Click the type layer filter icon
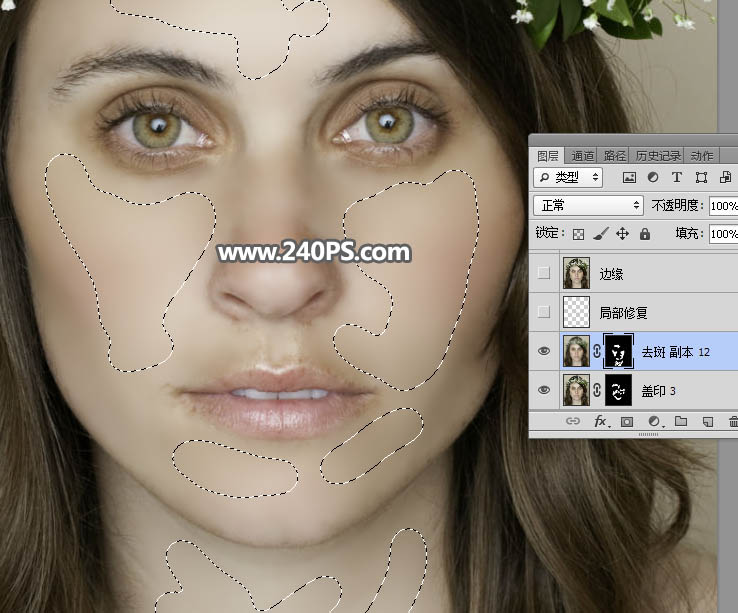 (677, 177)
